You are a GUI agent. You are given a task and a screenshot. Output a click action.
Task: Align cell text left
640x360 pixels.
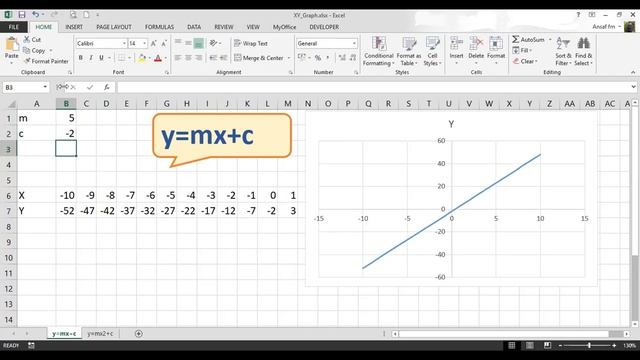coord(178,58)
